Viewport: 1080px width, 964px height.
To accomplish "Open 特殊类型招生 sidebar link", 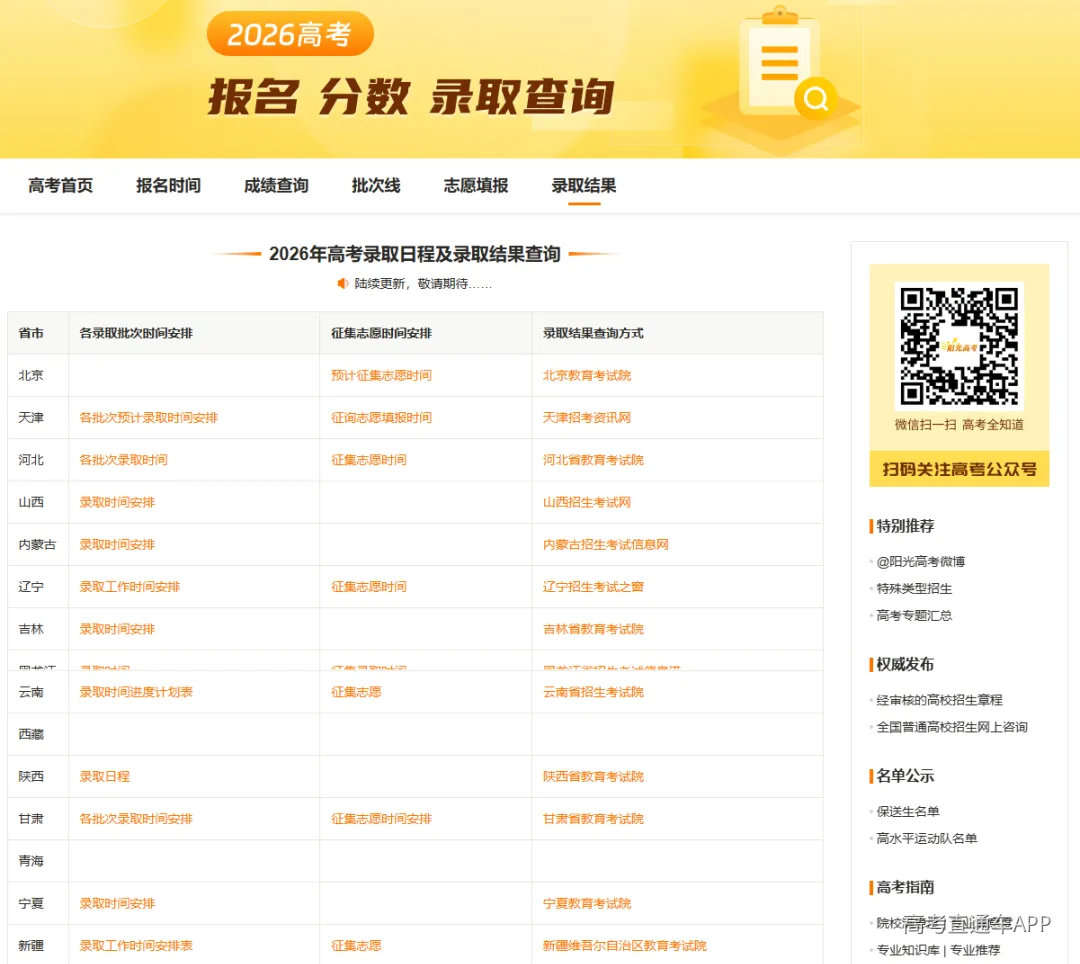I will (x=914, y=589).
